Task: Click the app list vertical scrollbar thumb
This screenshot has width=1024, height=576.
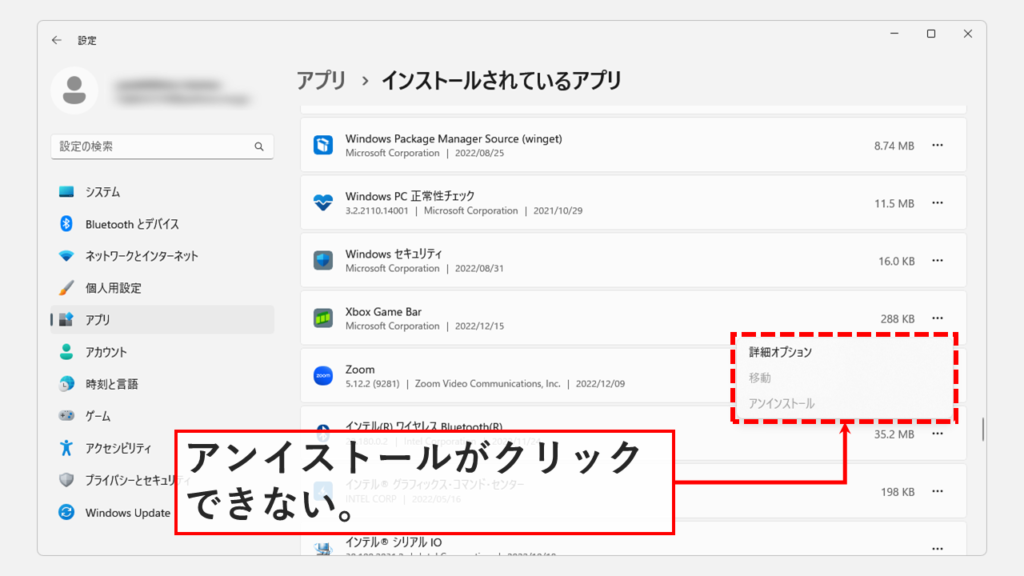Action: 983,429
